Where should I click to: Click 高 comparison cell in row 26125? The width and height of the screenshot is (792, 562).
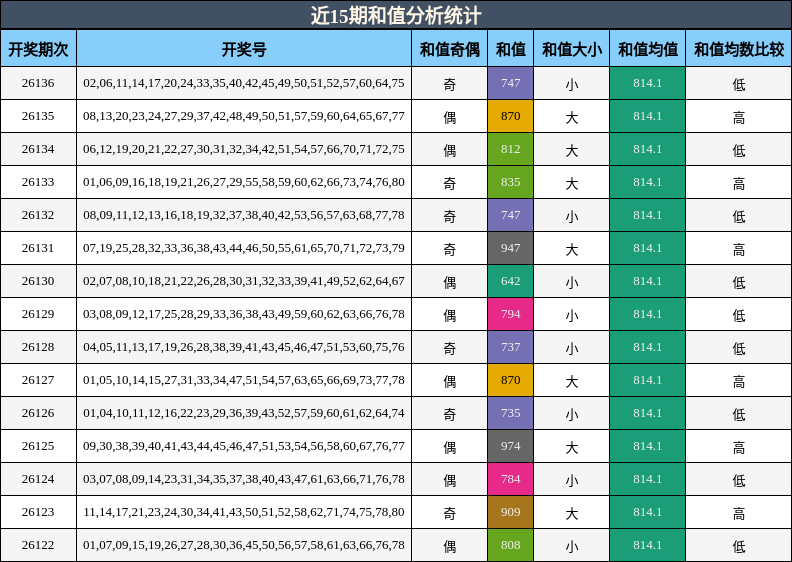[x=739, y=447]
